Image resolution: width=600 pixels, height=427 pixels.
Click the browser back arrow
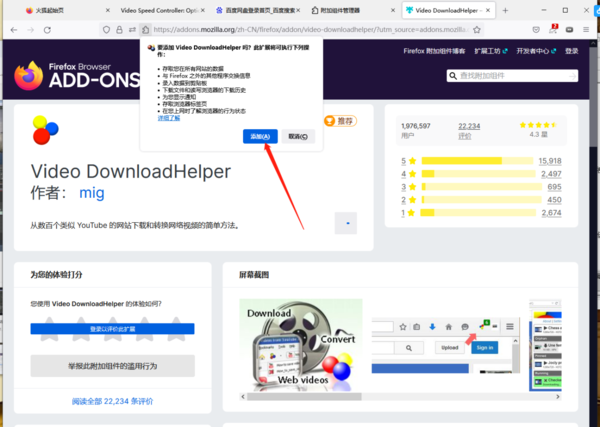pyautogui.click(x=14, y=30)
